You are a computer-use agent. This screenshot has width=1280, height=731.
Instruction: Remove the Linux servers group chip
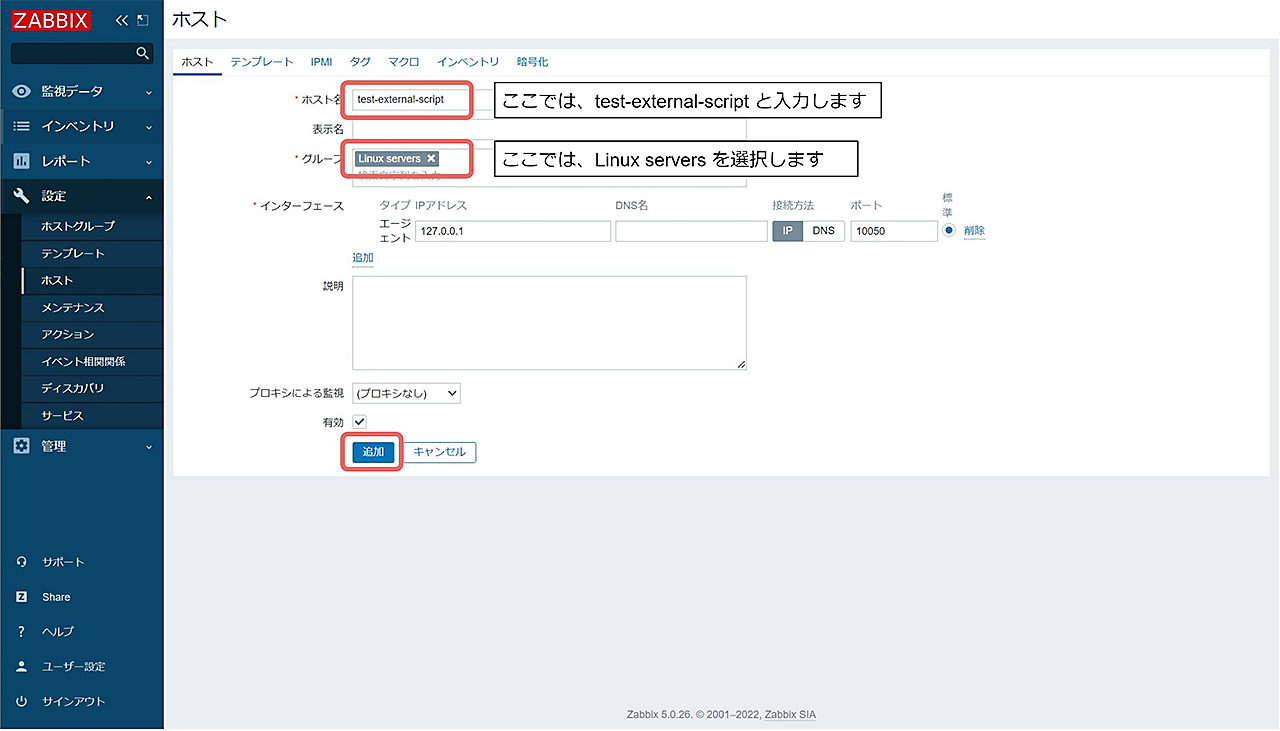tap(431, 157)
